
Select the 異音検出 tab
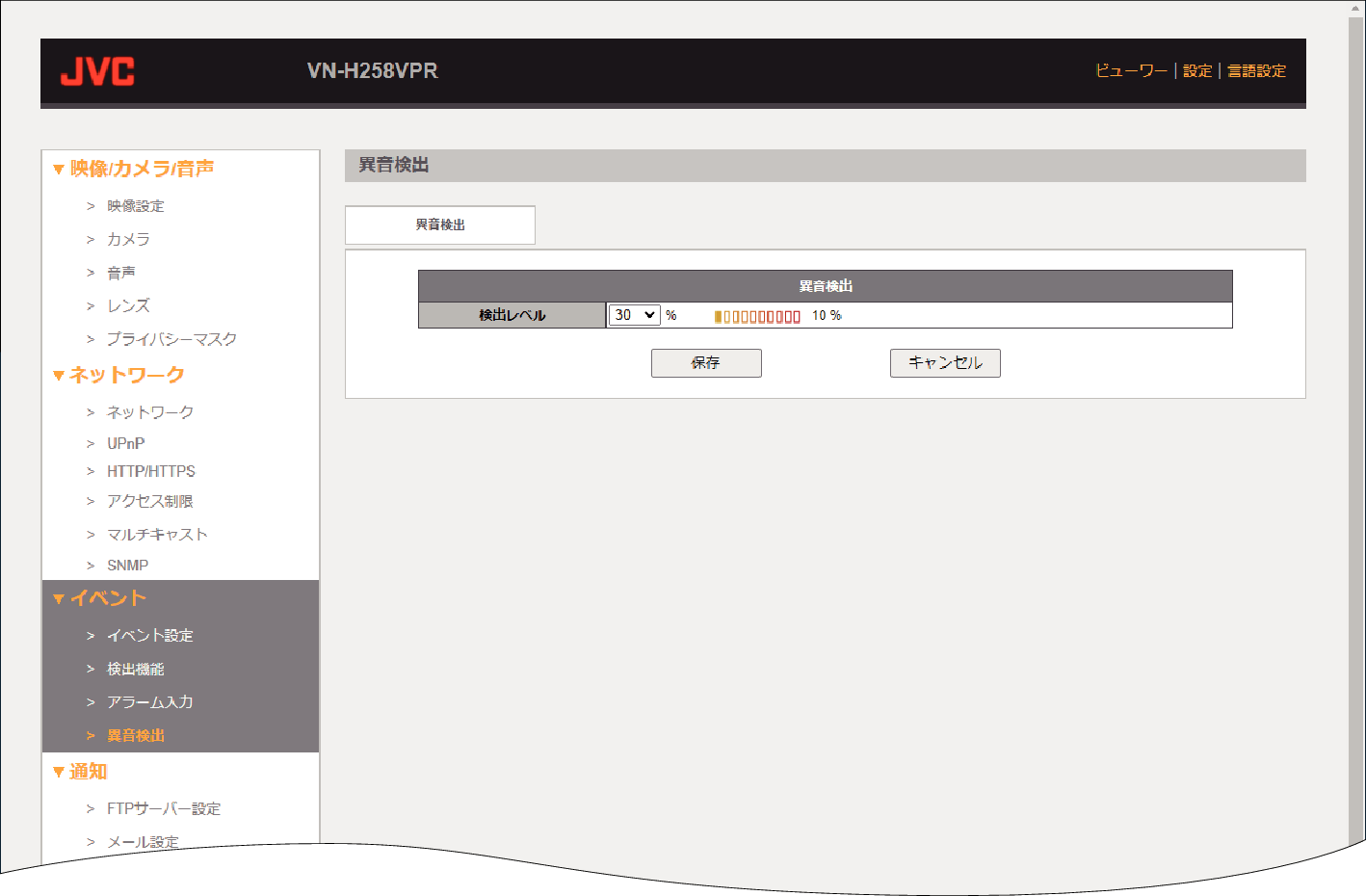440,224
